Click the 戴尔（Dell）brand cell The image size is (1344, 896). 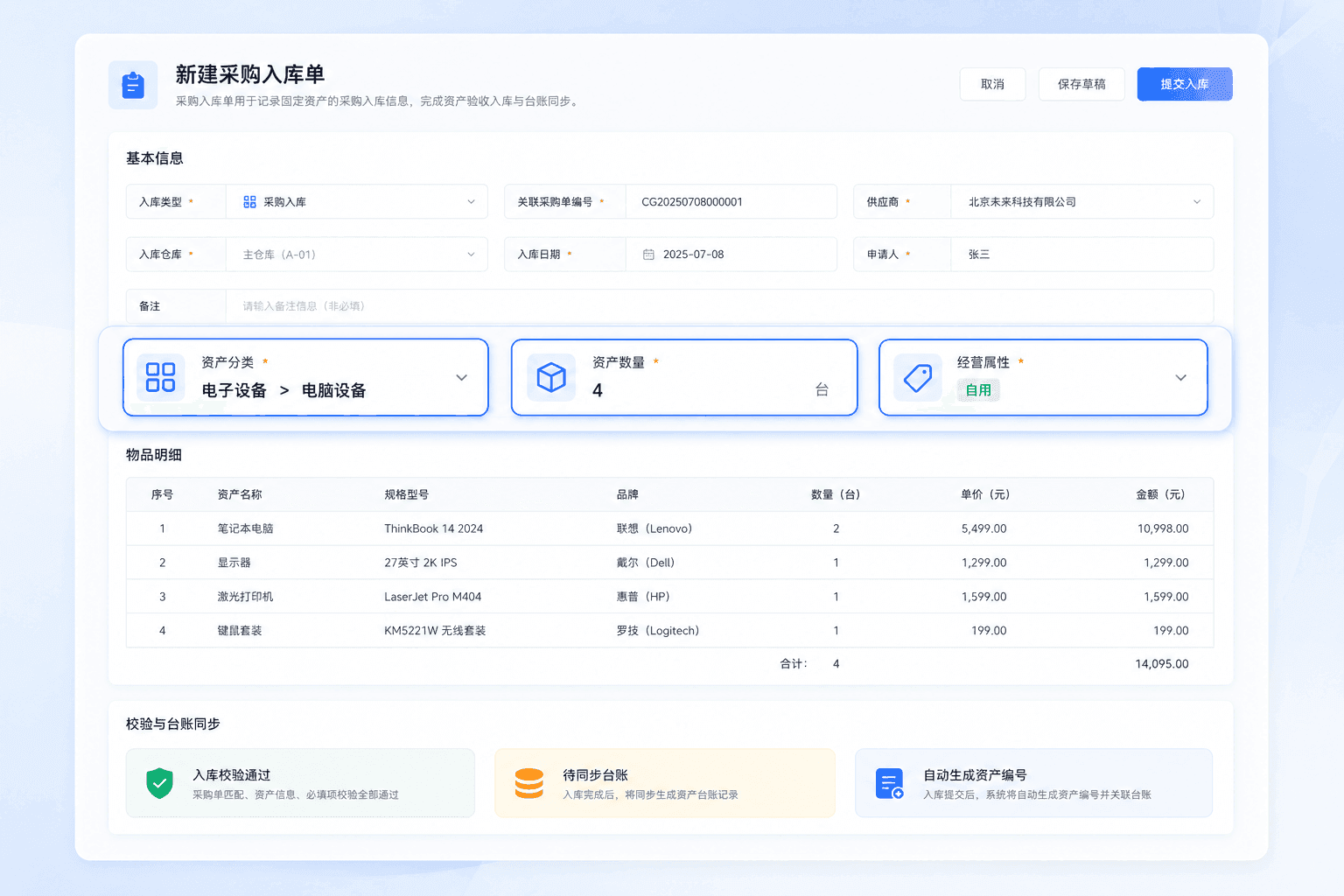(x=646, y=563)
